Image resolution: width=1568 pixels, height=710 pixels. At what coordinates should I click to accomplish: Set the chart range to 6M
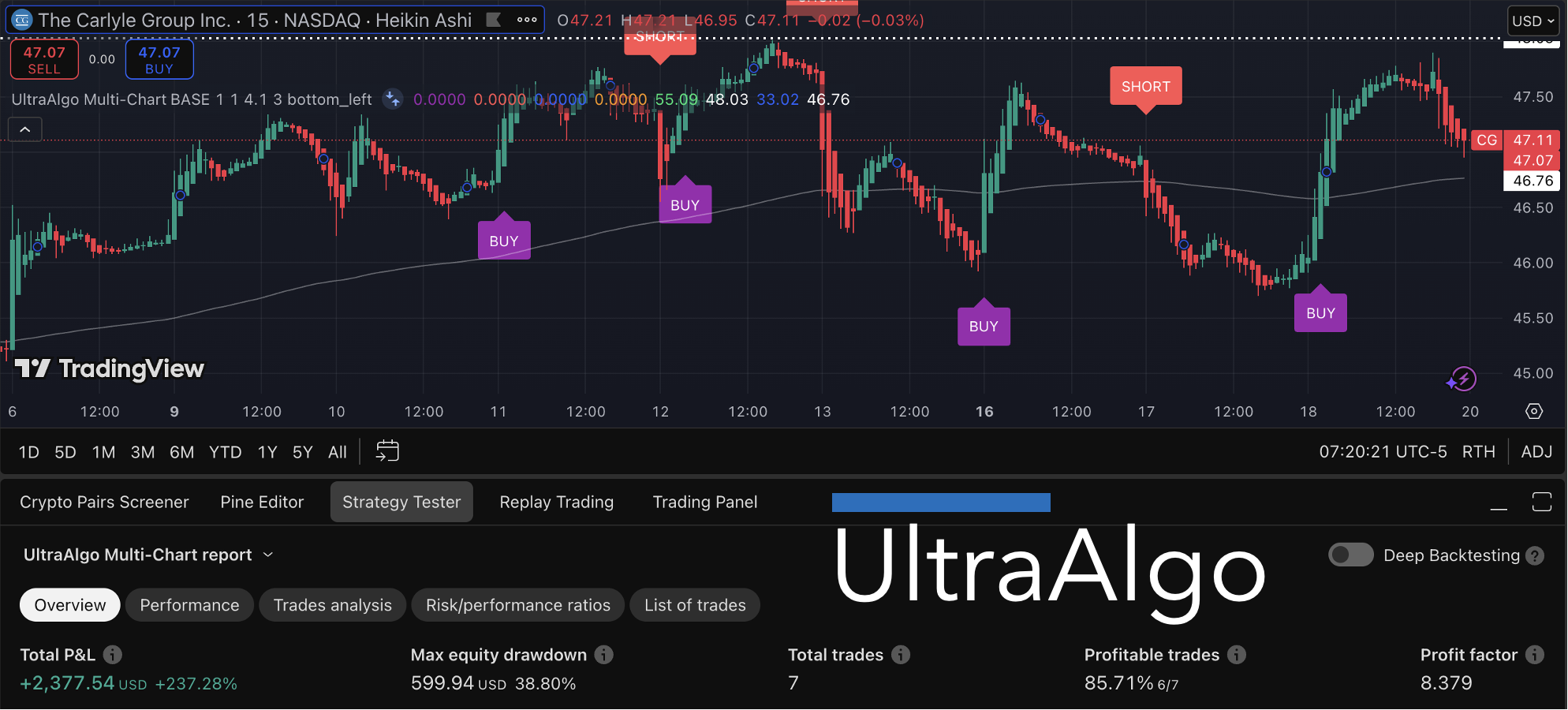pos(182,452)
